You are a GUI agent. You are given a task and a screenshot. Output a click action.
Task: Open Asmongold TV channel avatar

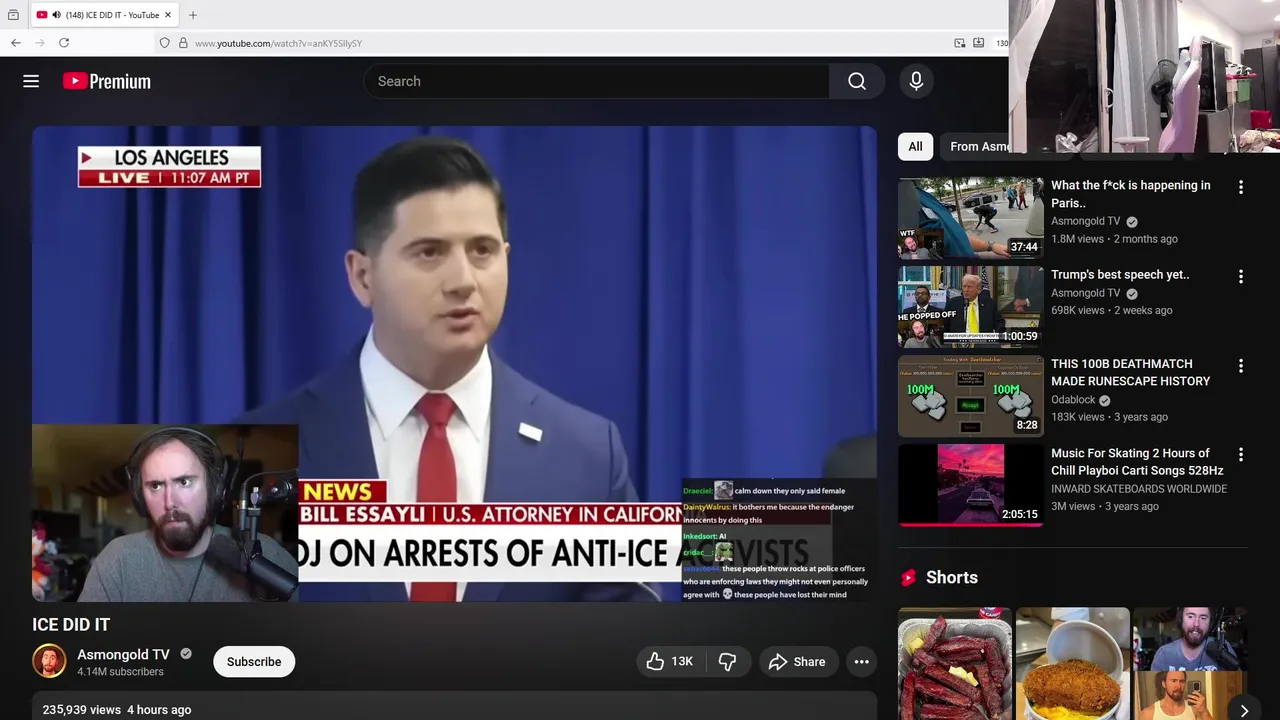tap(49, 661)
